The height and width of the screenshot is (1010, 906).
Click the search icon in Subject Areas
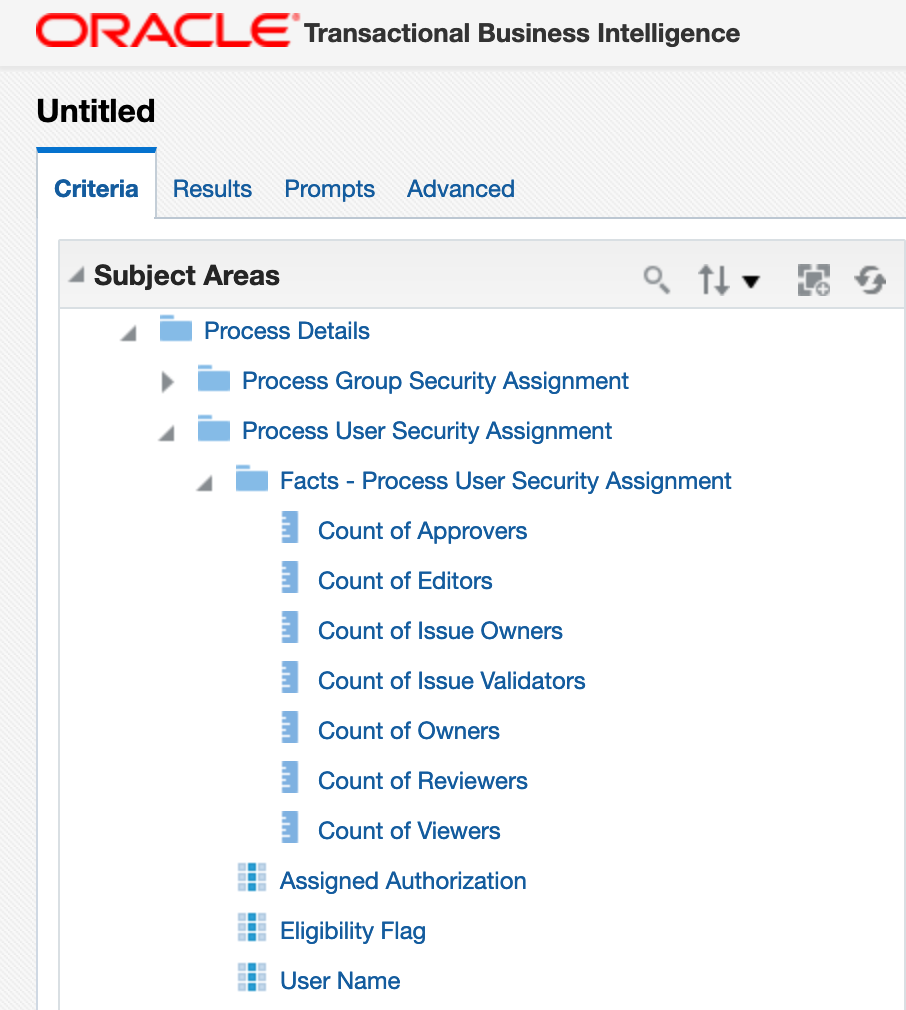click(656, 279)
